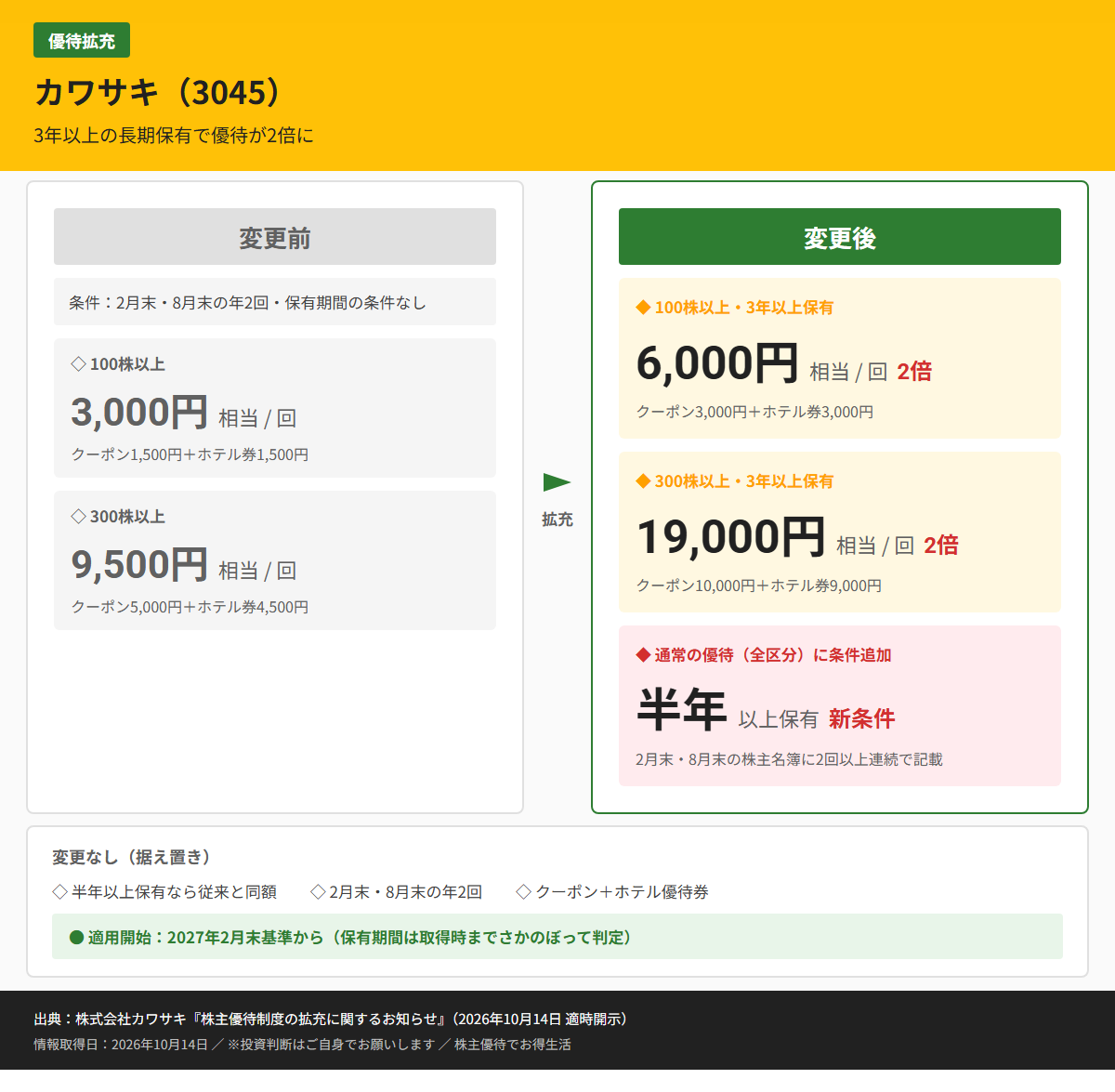Click the 優待拡充 green badge
Image resolution: width=1115 pixels, height=1092 pixels.
82,40
